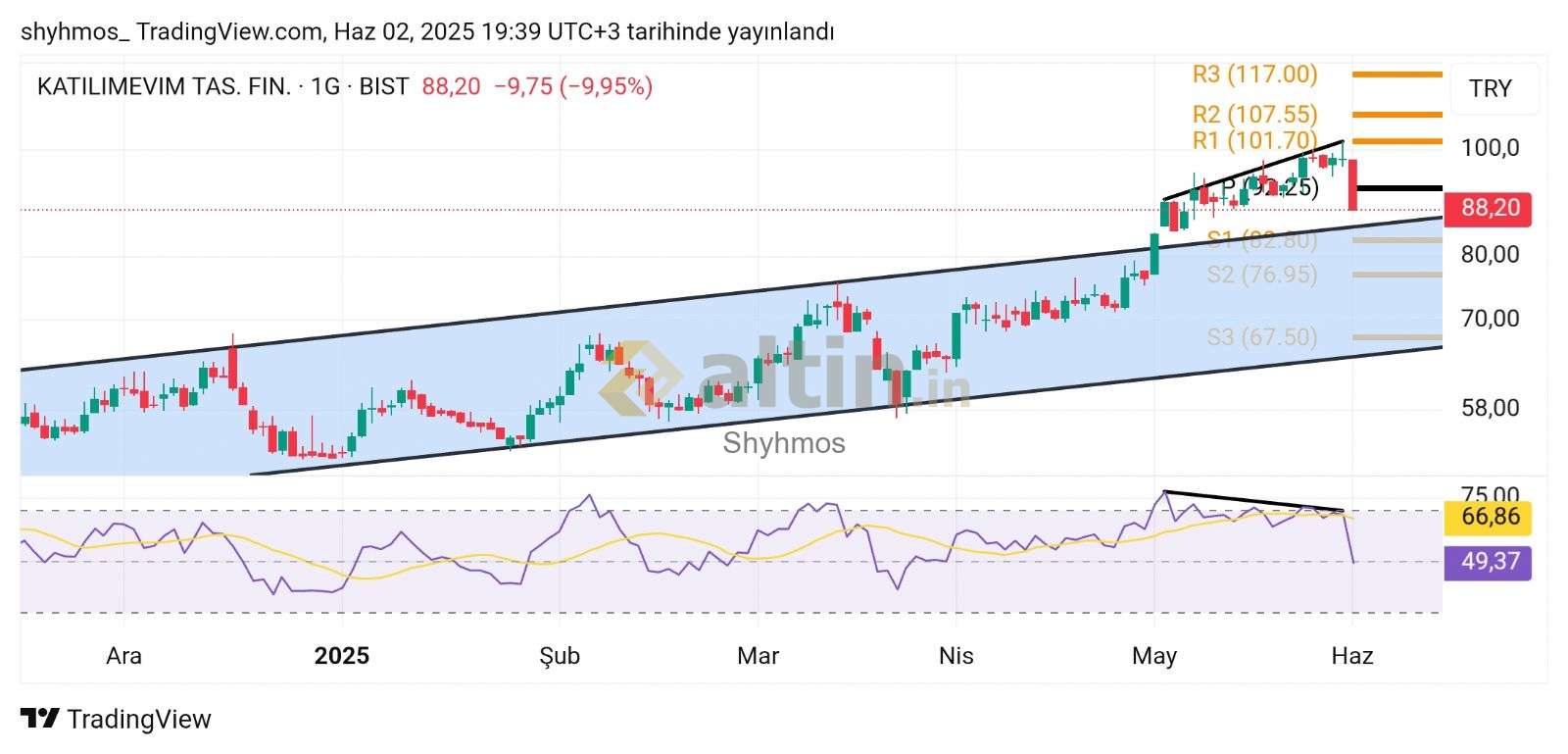Viewport: 1568px width, 754px height.
Task: Click the Shyhmos author label on chart
Action: (784, 443)
